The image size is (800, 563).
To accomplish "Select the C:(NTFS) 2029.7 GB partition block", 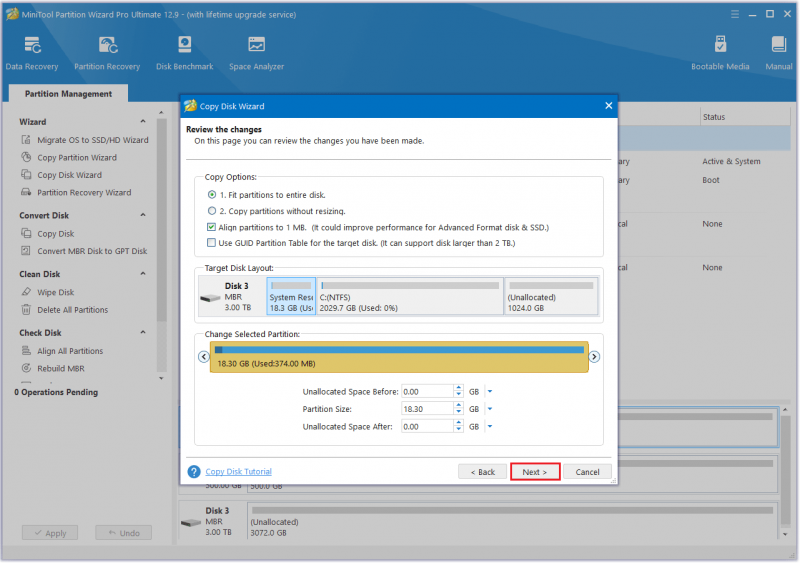I will (410, 296).
